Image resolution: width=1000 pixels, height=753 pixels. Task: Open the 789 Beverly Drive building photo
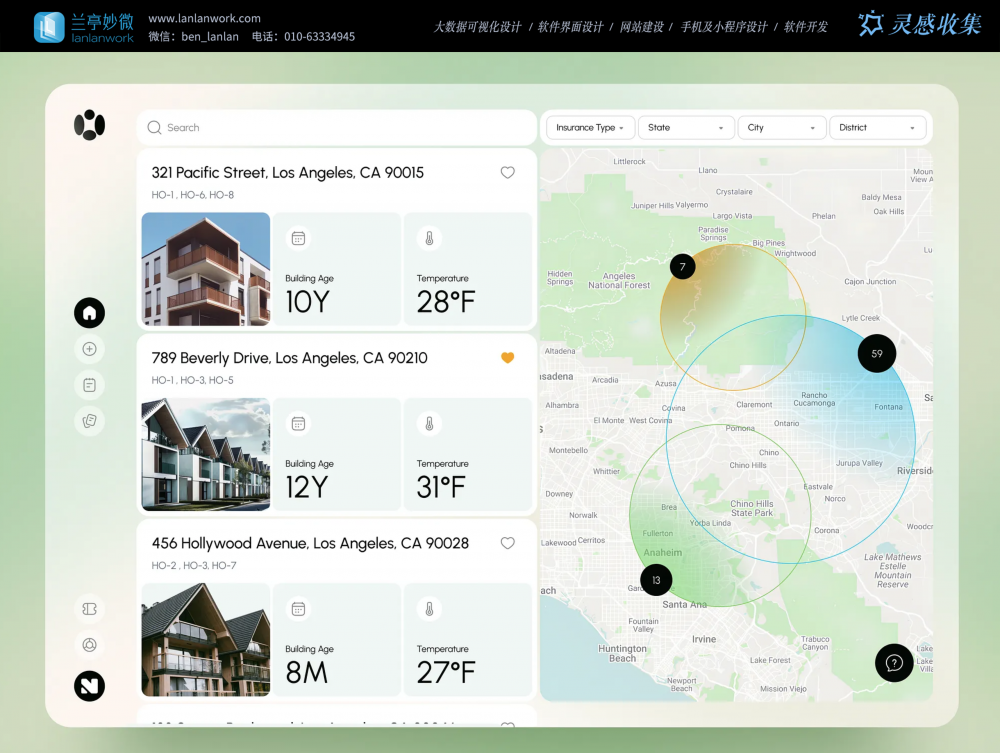click(206, 454)
